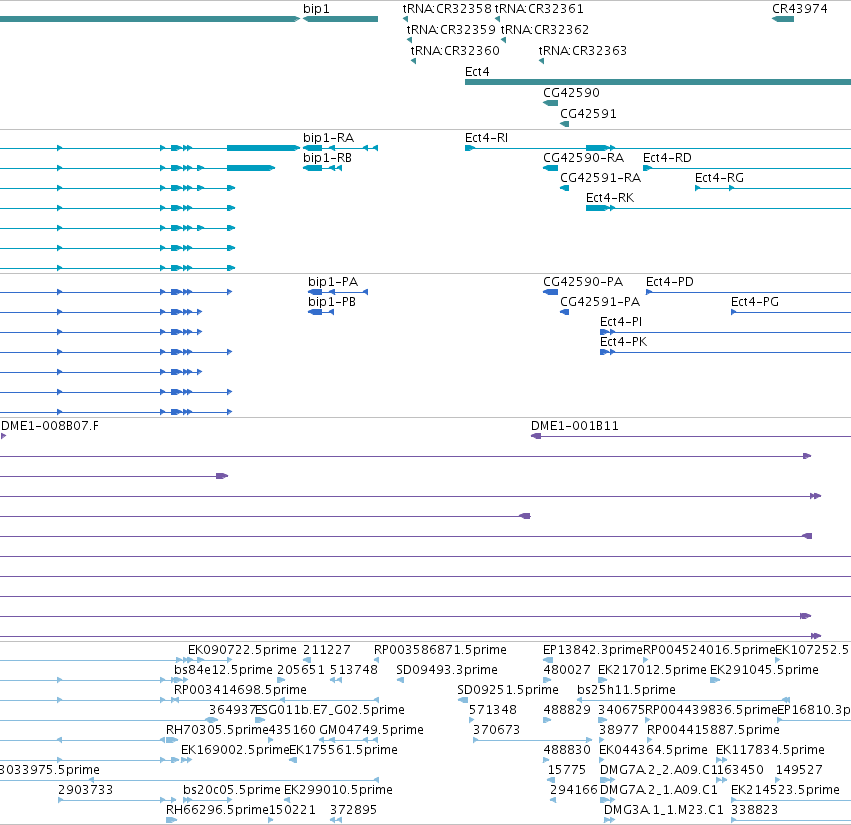
Task: Click the tRNA:CR32360 arrow glyph
Action: point(414,61)
